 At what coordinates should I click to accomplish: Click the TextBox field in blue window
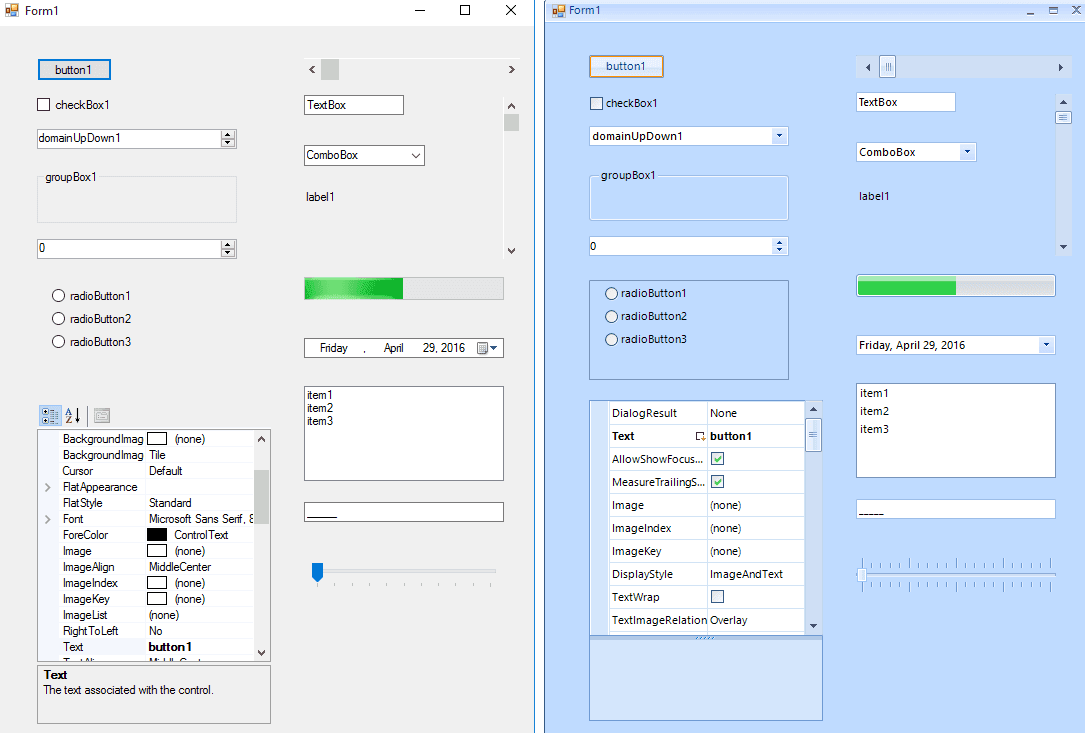pos(906,102)
